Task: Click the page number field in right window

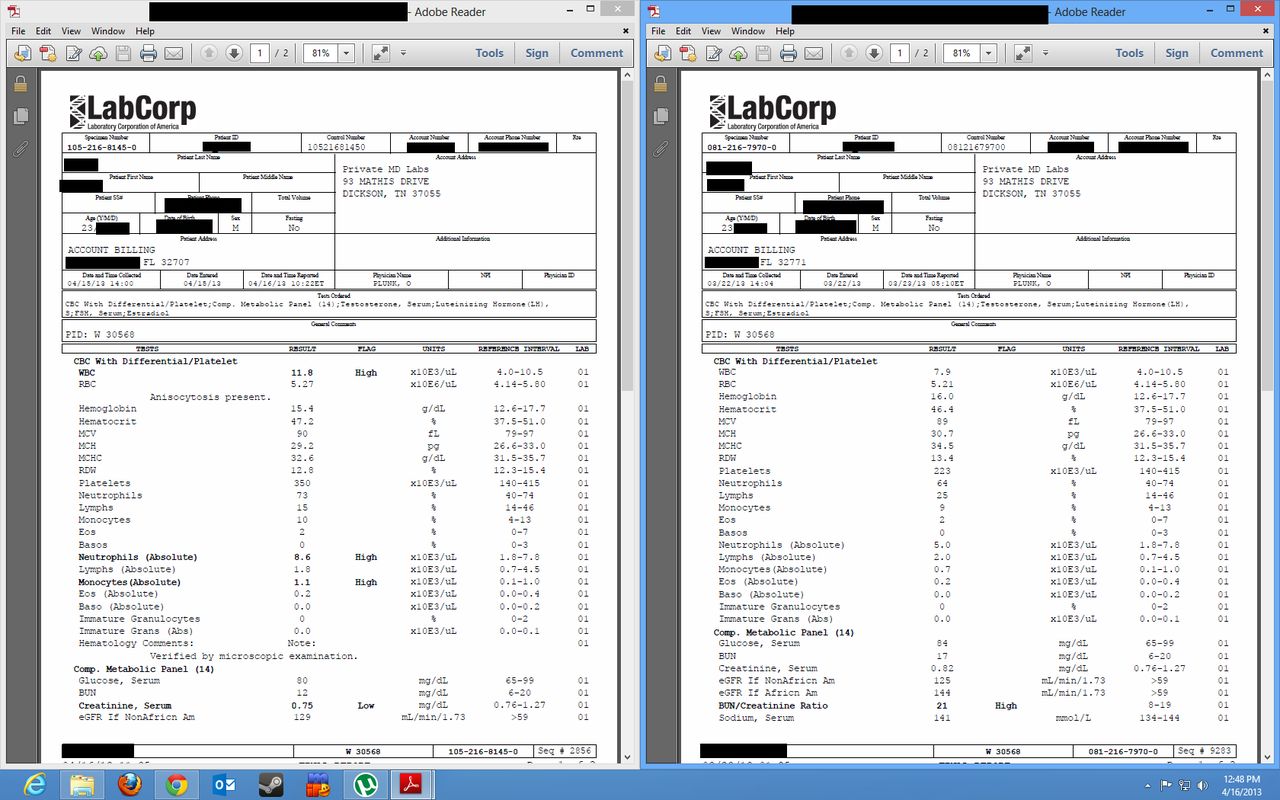Action: tap(899, 53)
